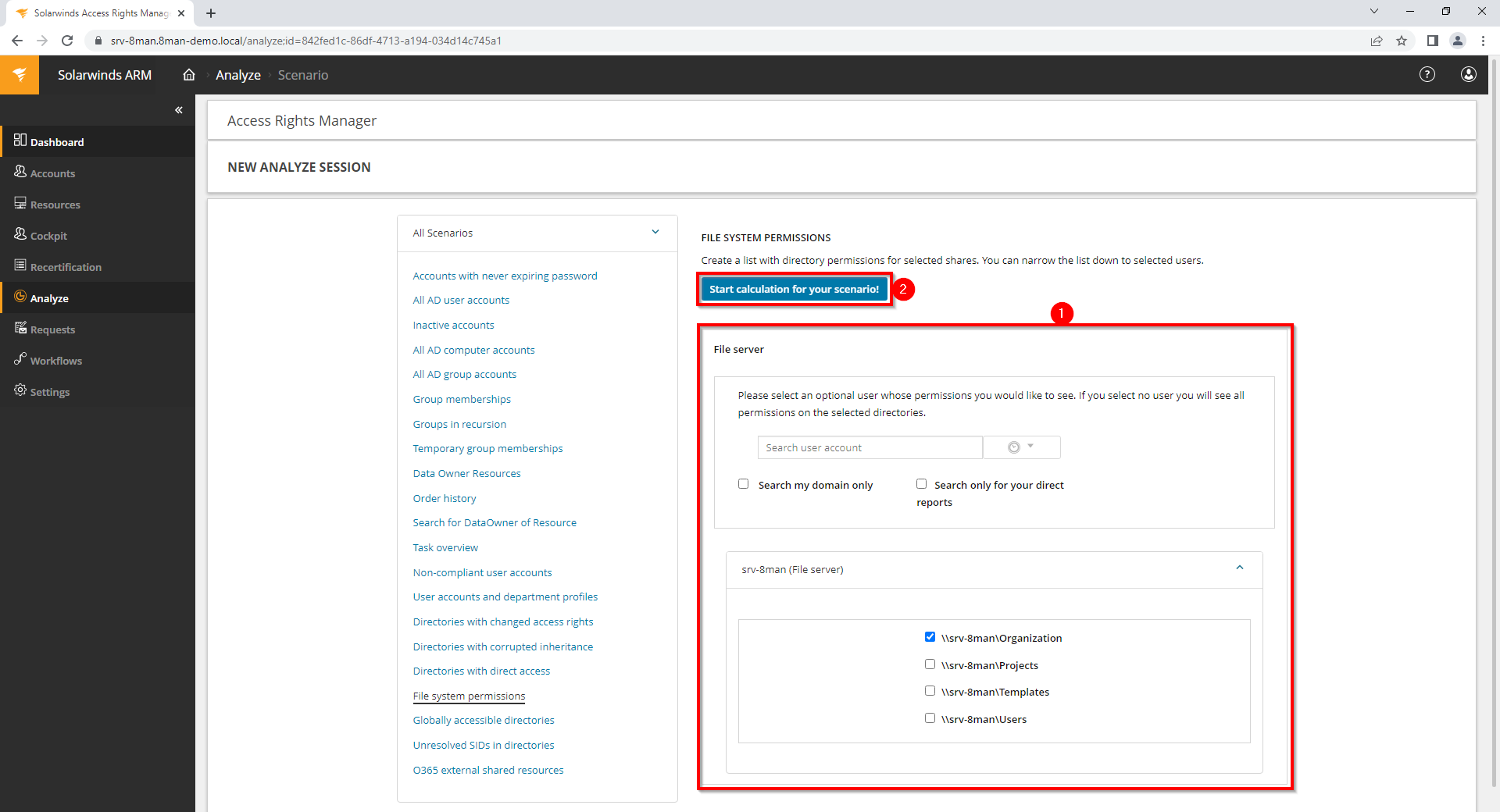The height and width of the screenshot is (812, 1500).
Task: Open the Resources section
Action: [55, 204]
